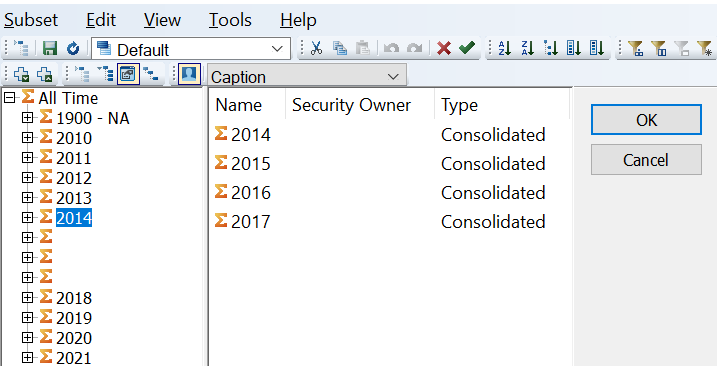Toggle the highlighted properties window button

(128, 74)
